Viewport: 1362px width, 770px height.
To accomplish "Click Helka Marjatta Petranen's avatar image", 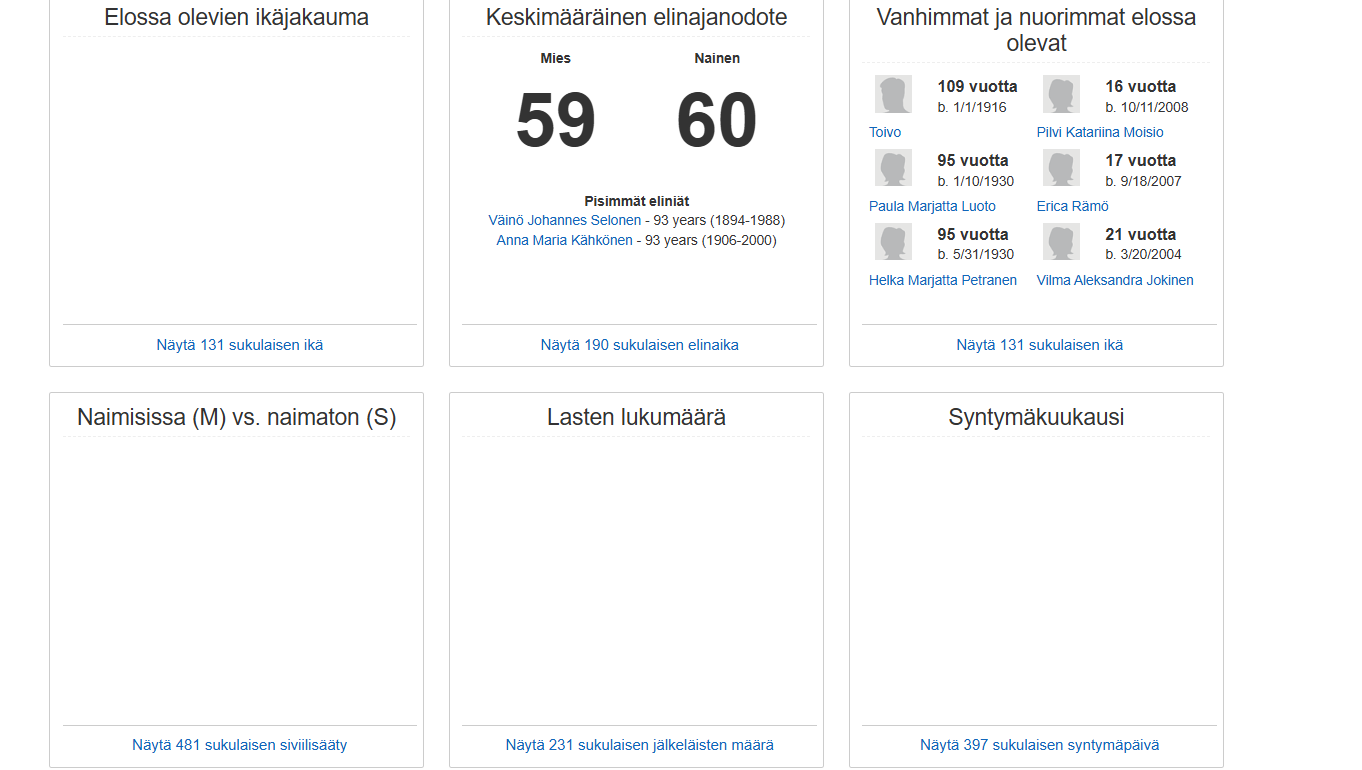I will click(893, 242).
